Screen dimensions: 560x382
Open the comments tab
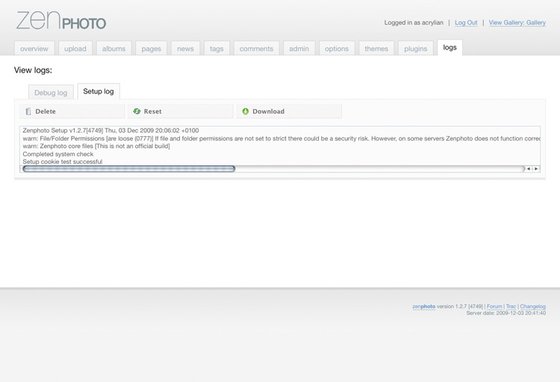[256, 49]
